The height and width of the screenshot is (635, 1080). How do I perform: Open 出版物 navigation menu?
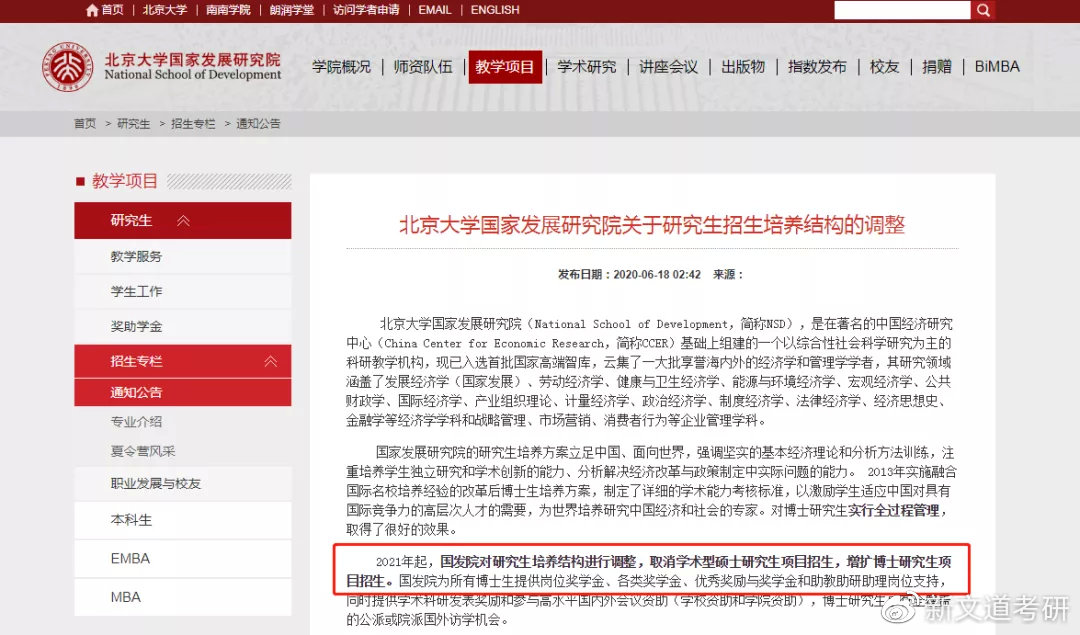[743, 67]
